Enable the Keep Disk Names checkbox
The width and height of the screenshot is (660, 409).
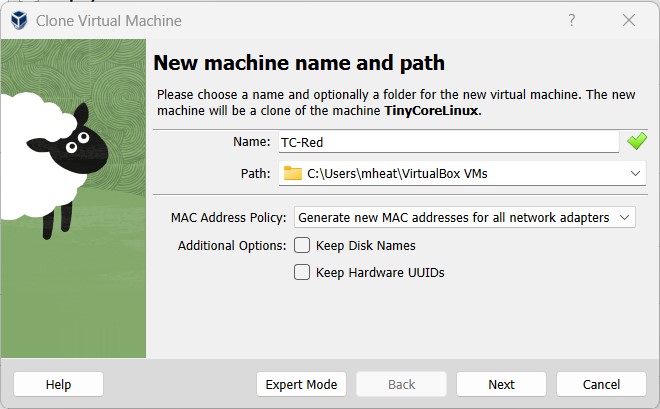[302, 245]
